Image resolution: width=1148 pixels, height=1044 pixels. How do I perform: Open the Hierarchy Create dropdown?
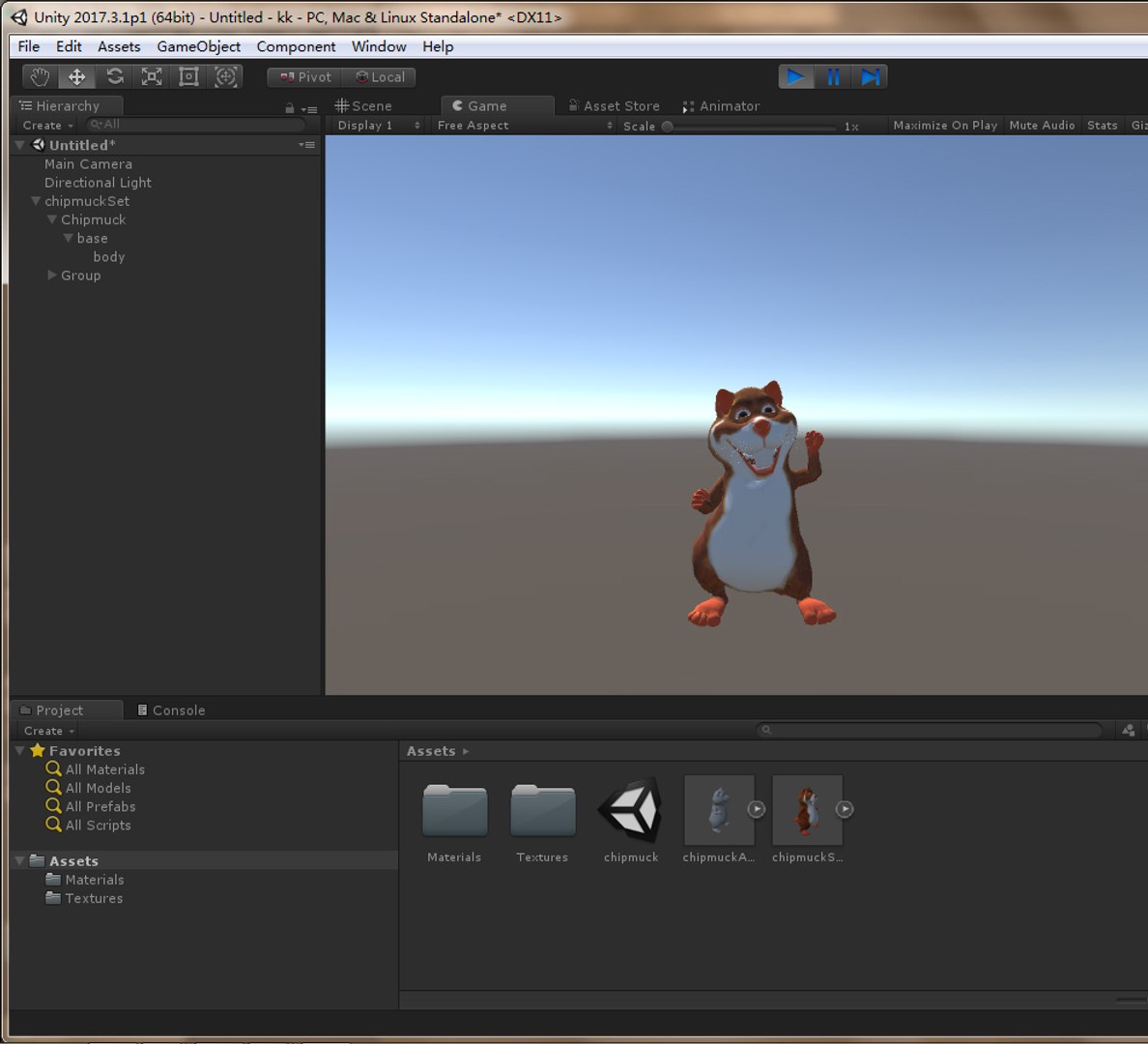point(47,126)
